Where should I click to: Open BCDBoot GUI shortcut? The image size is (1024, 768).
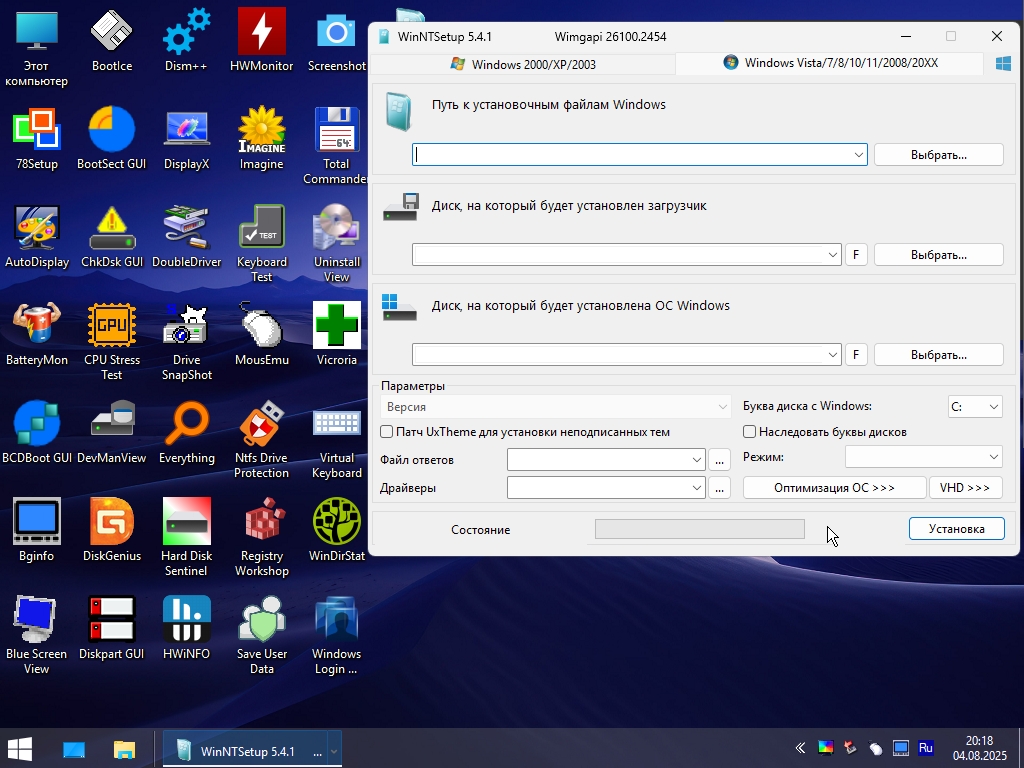tap(37, 432)
